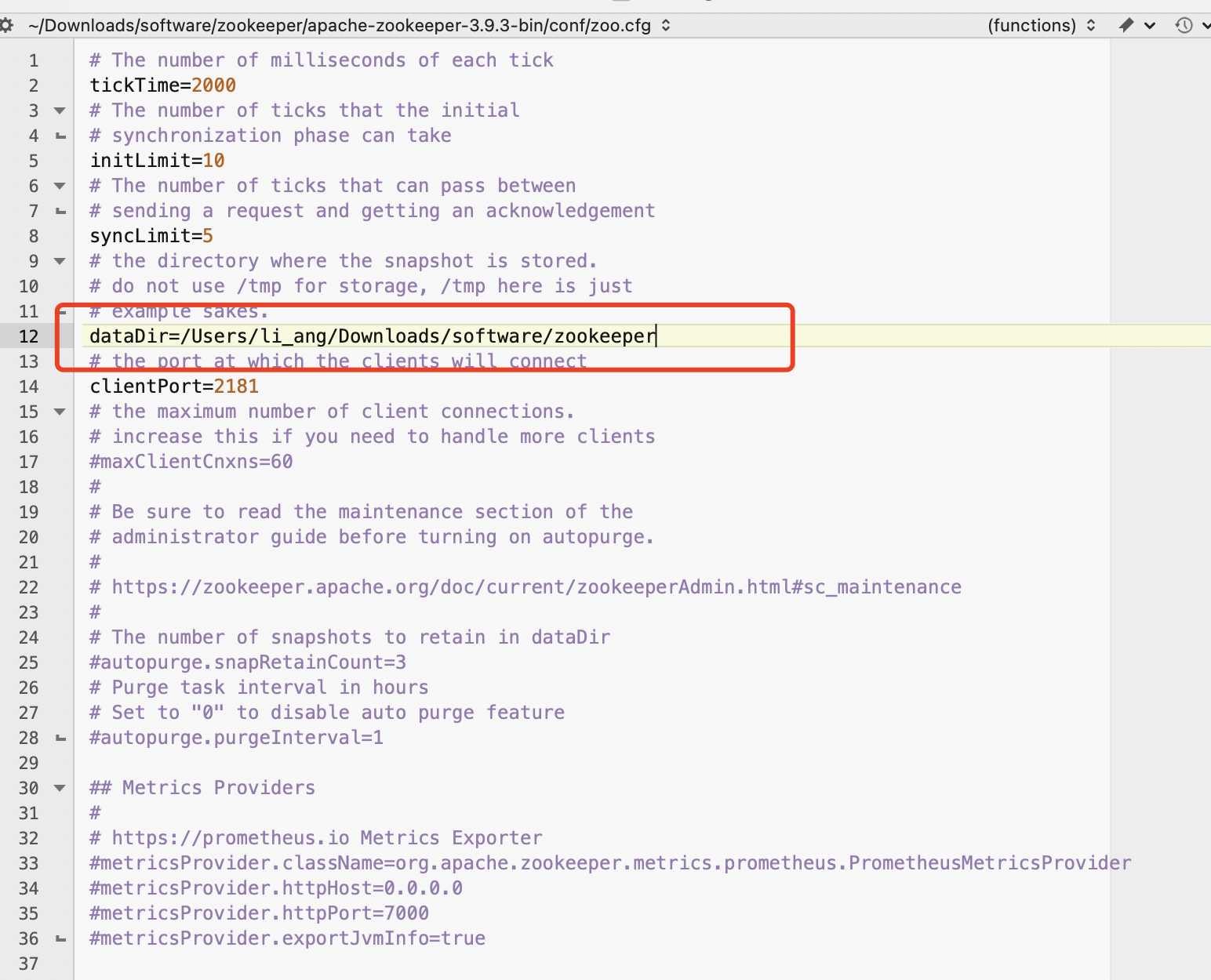Click 'ticks that can pass between' comment
Image resolution: width=1211 pixels, height=980 pixels.
pyautogui.click(x=333, y=186)
